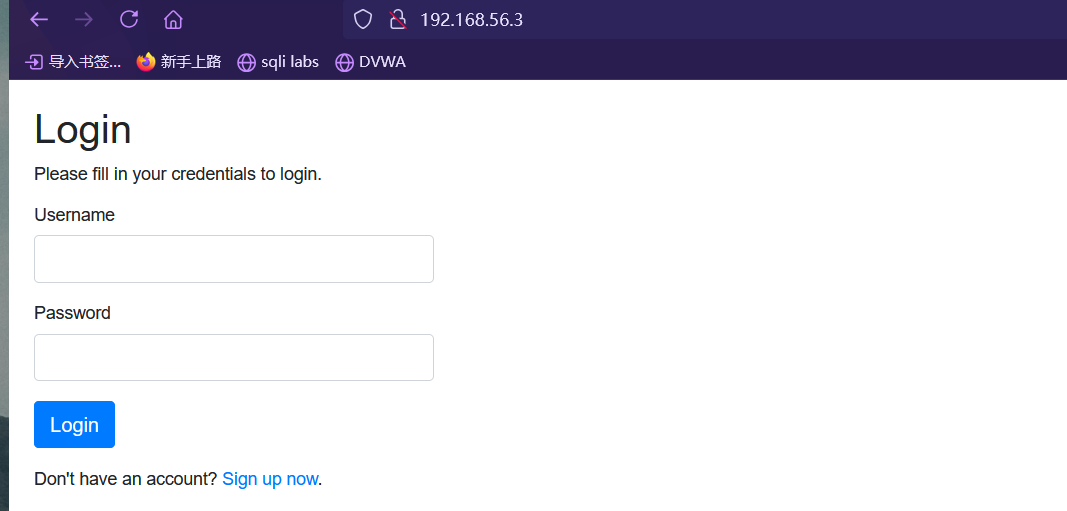Follow the Sign up now link
This screenshot has width=1067, height=511.
click(270, 479)
